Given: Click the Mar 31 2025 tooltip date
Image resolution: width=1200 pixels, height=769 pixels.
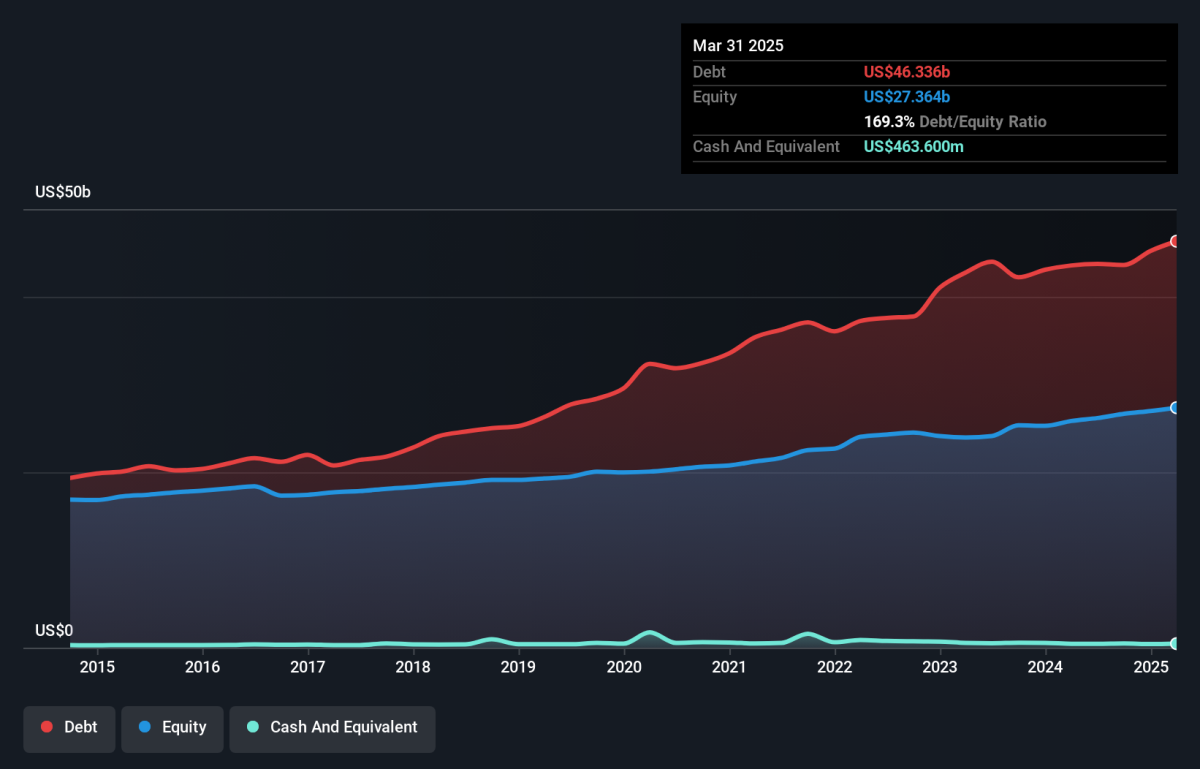Looking at the screenshot, I should tap(738, 46).
